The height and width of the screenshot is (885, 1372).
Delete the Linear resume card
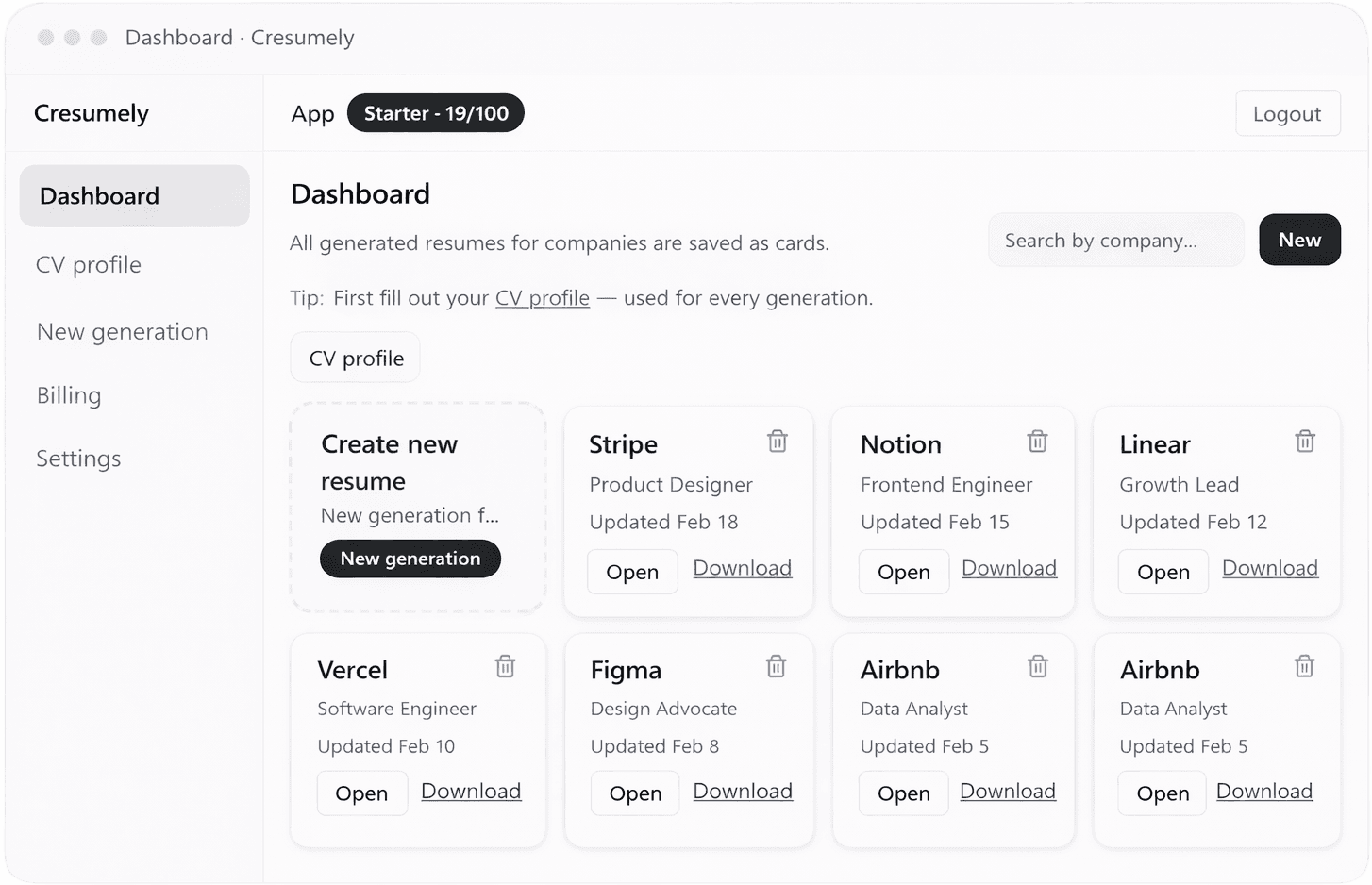click(x=1304, y=441)
